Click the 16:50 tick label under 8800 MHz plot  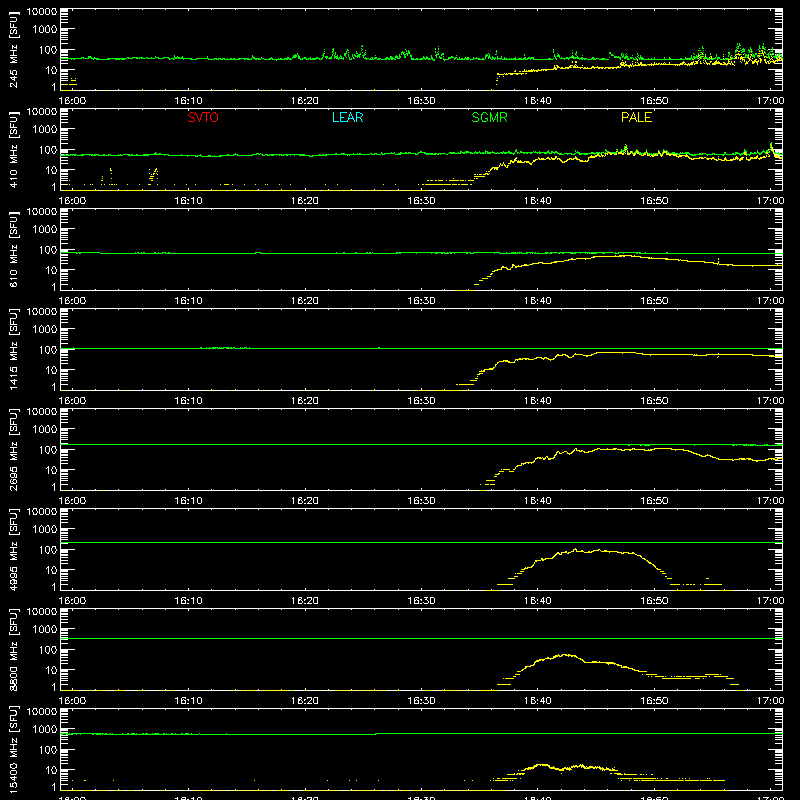pos(655,701)
